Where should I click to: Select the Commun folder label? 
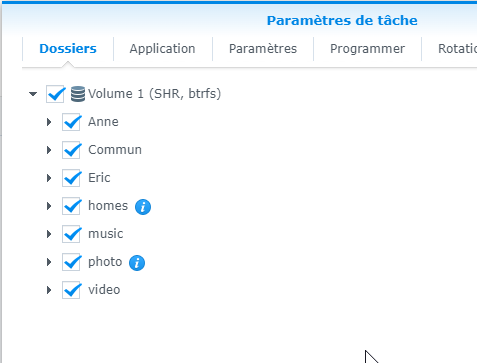click(115, 150)
